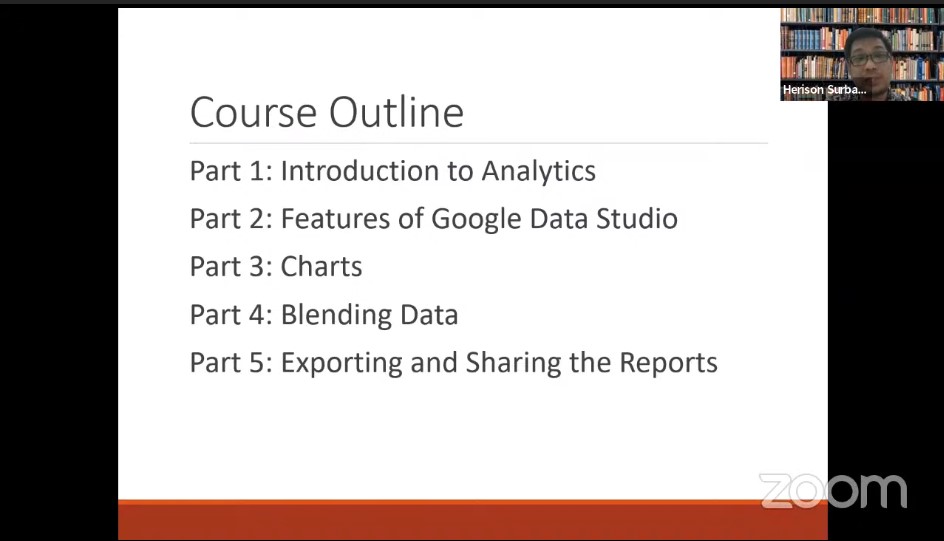Image resolution: width=944 pixels, height=541 pixels.
Task: Select Exporting and Sharing the Reports text
Action: pos(499,363)
